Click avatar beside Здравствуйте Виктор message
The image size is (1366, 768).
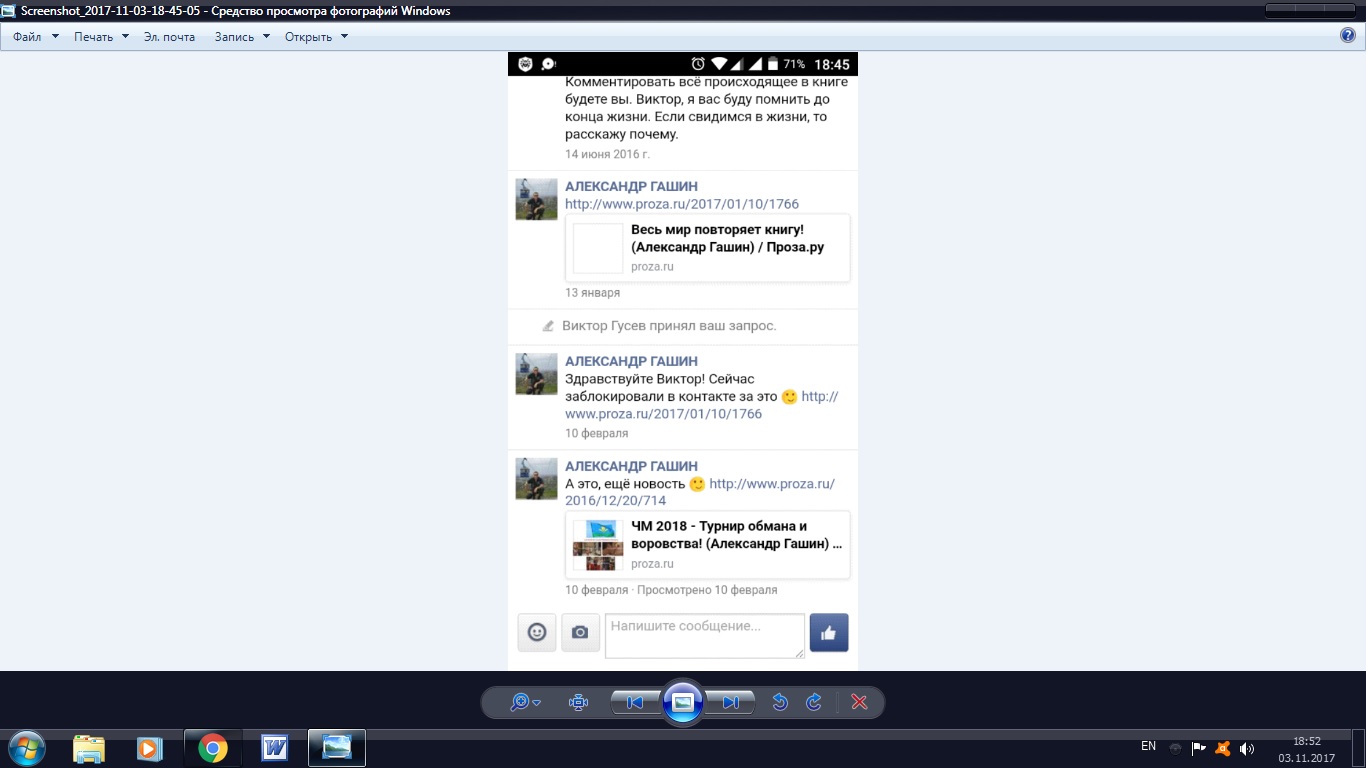[x=536, y=374]
